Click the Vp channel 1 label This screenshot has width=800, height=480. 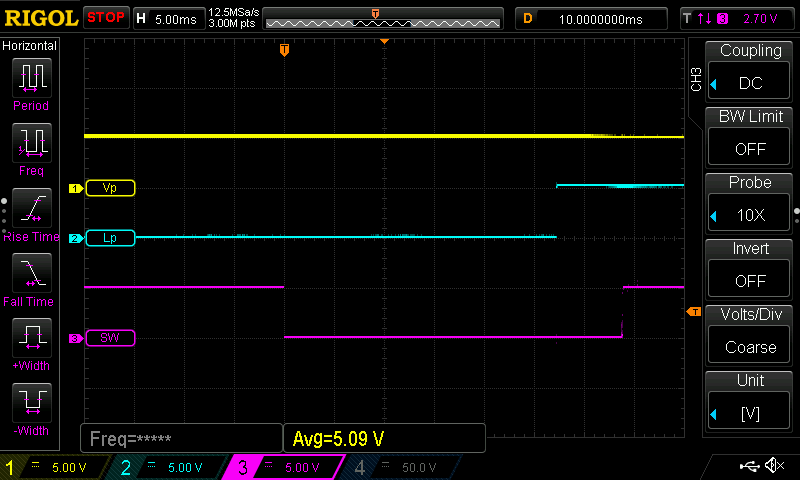pos(110,188)
